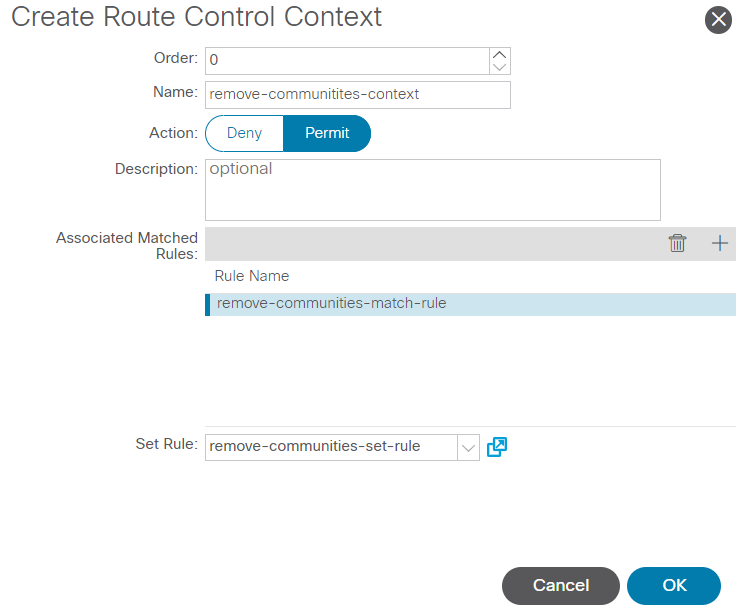The height and width of the screenshot is (614, 742).
Task: Set the Action to Deny
Action: 244,133
